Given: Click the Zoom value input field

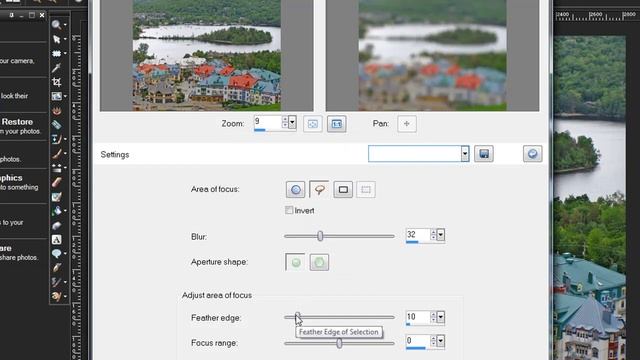Looking at the screenshot, I should point(267,122).
